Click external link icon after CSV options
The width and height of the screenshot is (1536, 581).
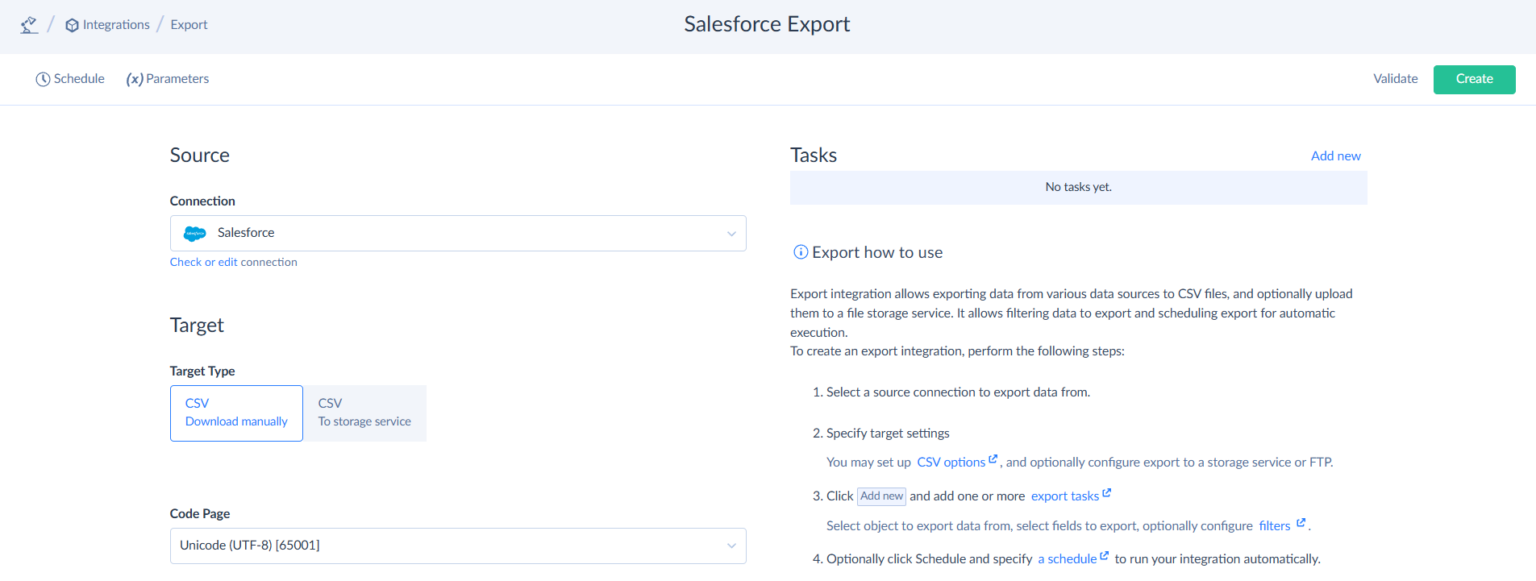[x=993, y=461]
